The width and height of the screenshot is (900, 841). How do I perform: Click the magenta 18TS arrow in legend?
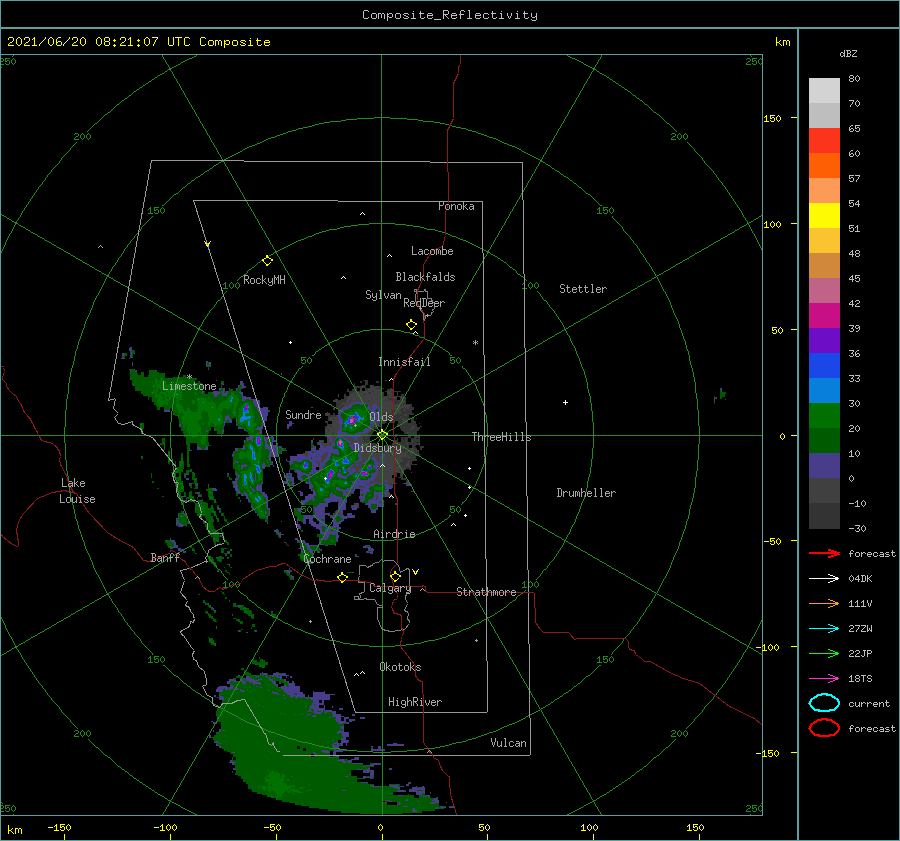pos(824,679)
